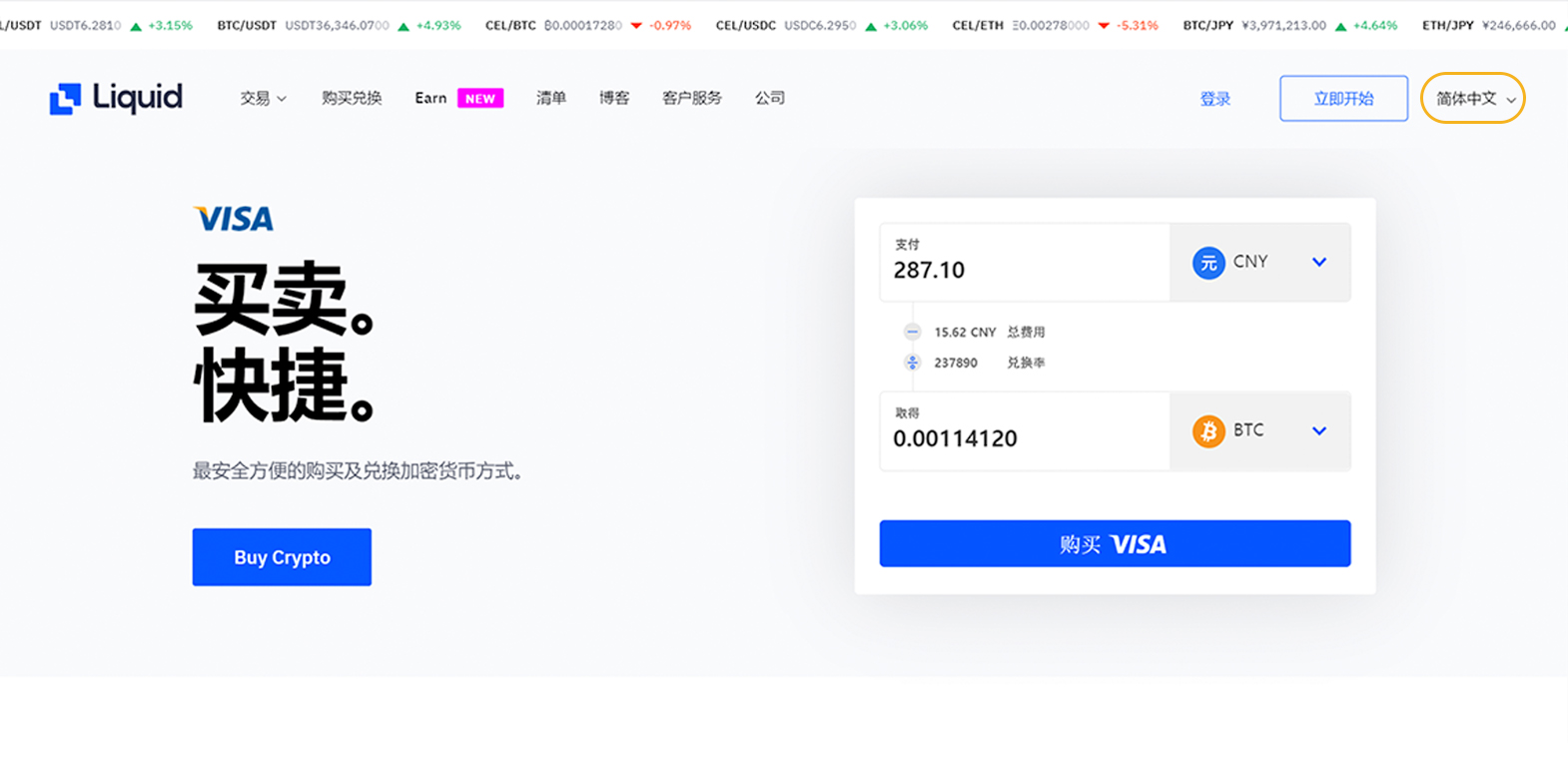This screenshot has width=1568, height=775.
Task: Click the CEL/BTC ticker entry
Action: click(x=588, y=25)
